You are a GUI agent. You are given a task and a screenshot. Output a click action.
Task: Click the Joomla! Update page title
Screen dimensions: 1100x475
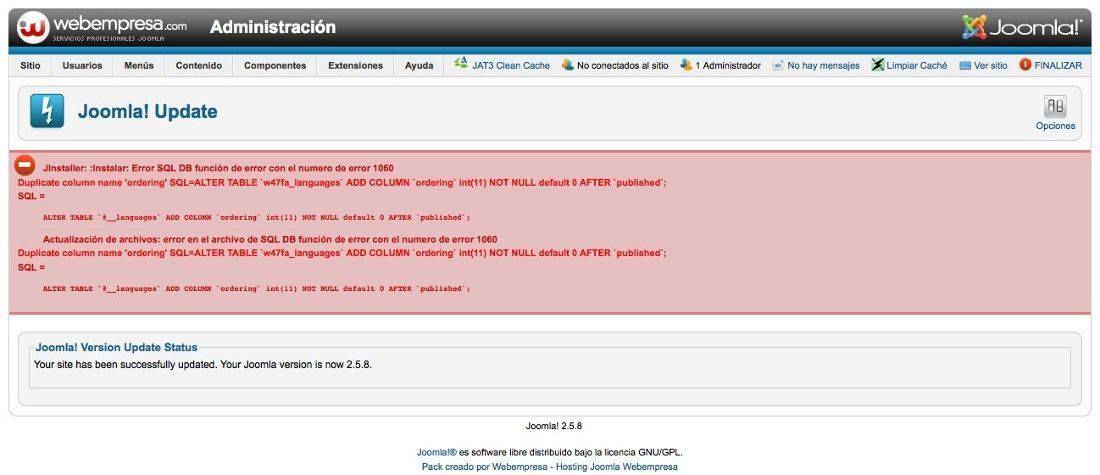pyautogui.click(x=147, y=112)
